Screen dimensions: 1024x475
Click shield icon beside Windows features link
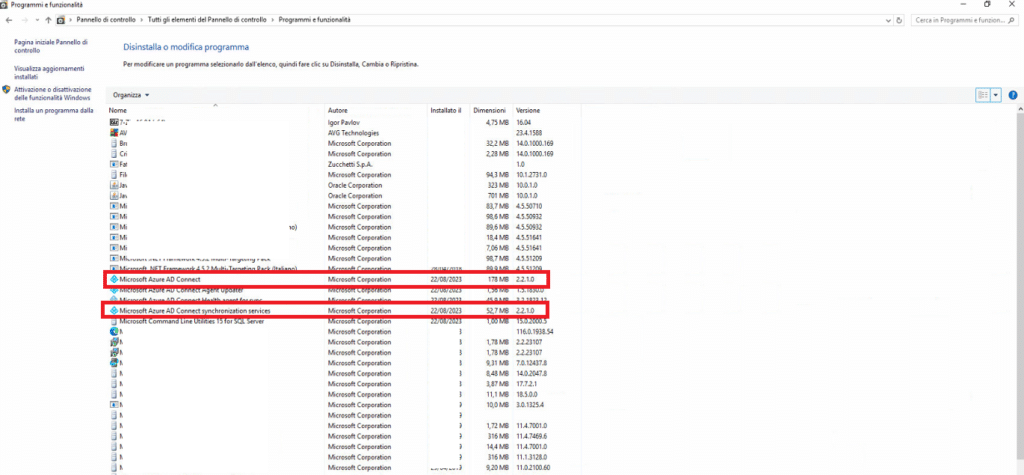click(x=6, y=90)
